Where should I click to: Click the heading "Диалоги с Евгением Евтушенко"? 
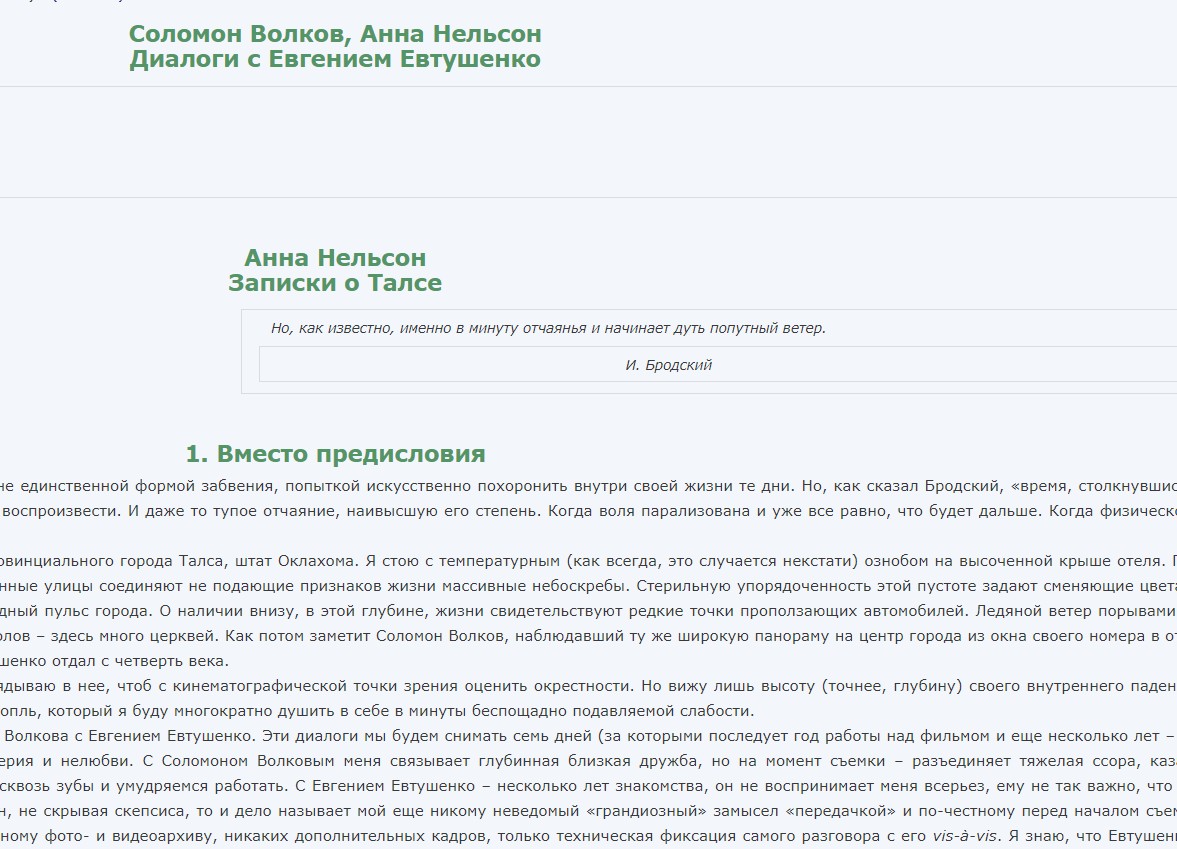pyautogui.click(x=335, y=59)
